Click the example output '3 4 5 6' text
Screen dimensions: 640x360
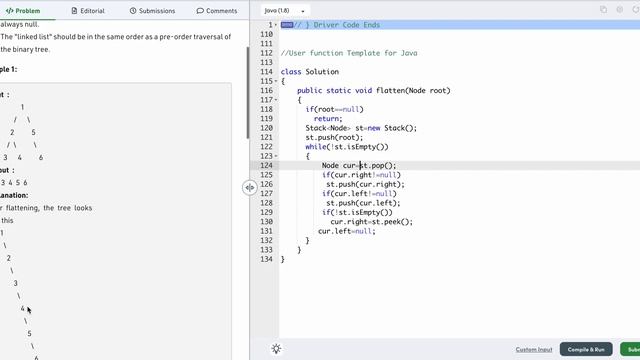14,183
